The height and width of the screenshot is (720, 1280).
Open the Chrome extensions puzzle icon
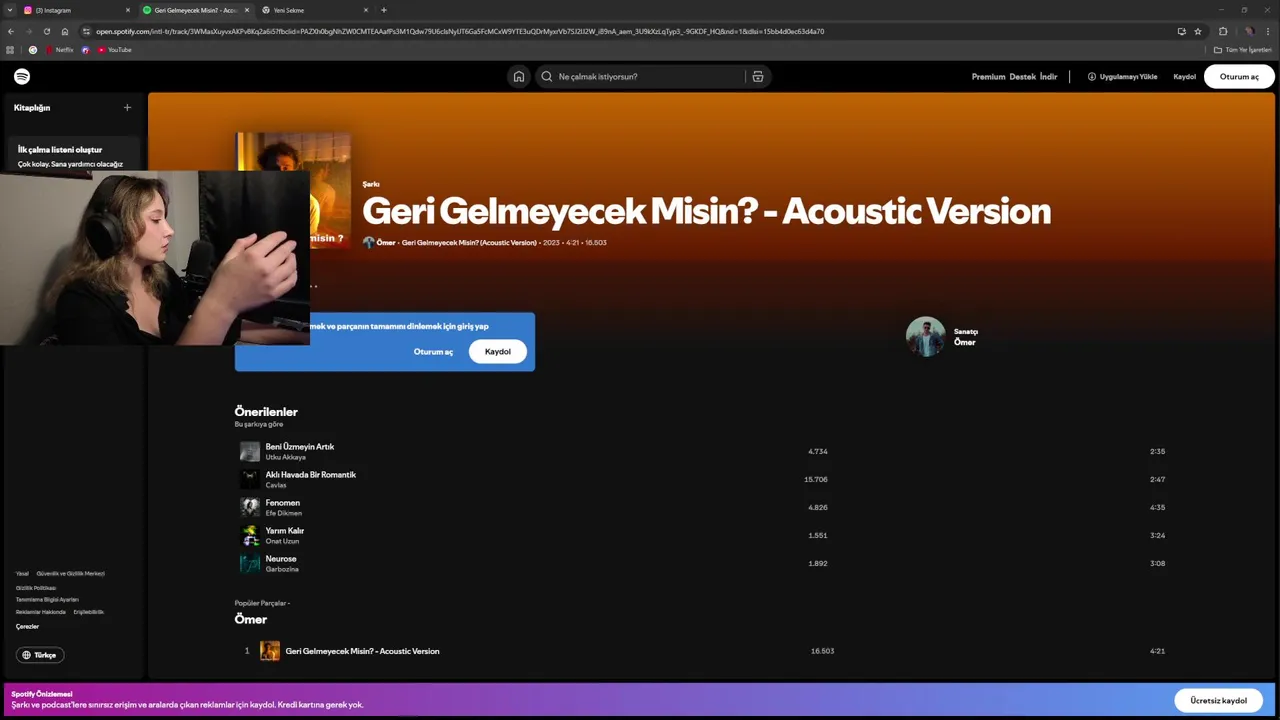[x=1223, y=31]
